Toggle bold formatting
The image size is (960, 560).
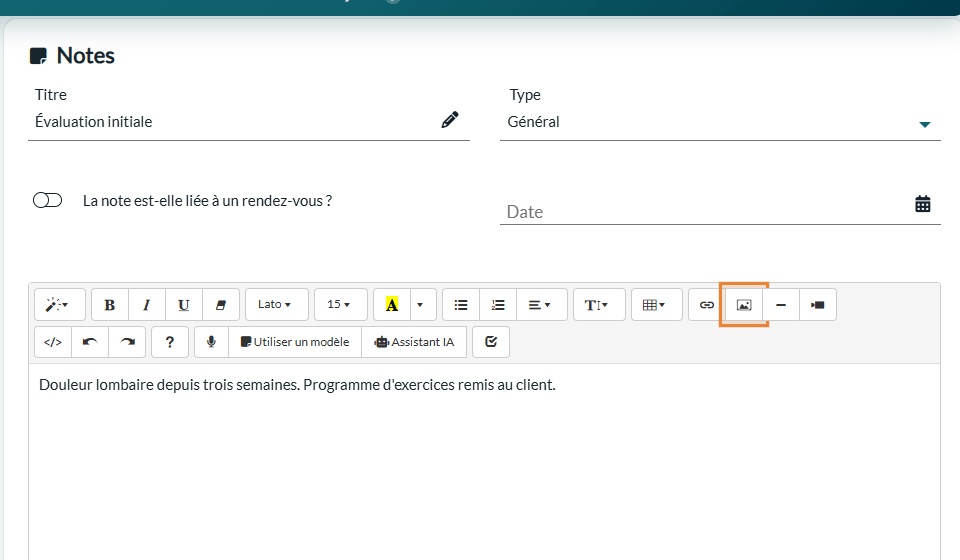pos(110,305)
